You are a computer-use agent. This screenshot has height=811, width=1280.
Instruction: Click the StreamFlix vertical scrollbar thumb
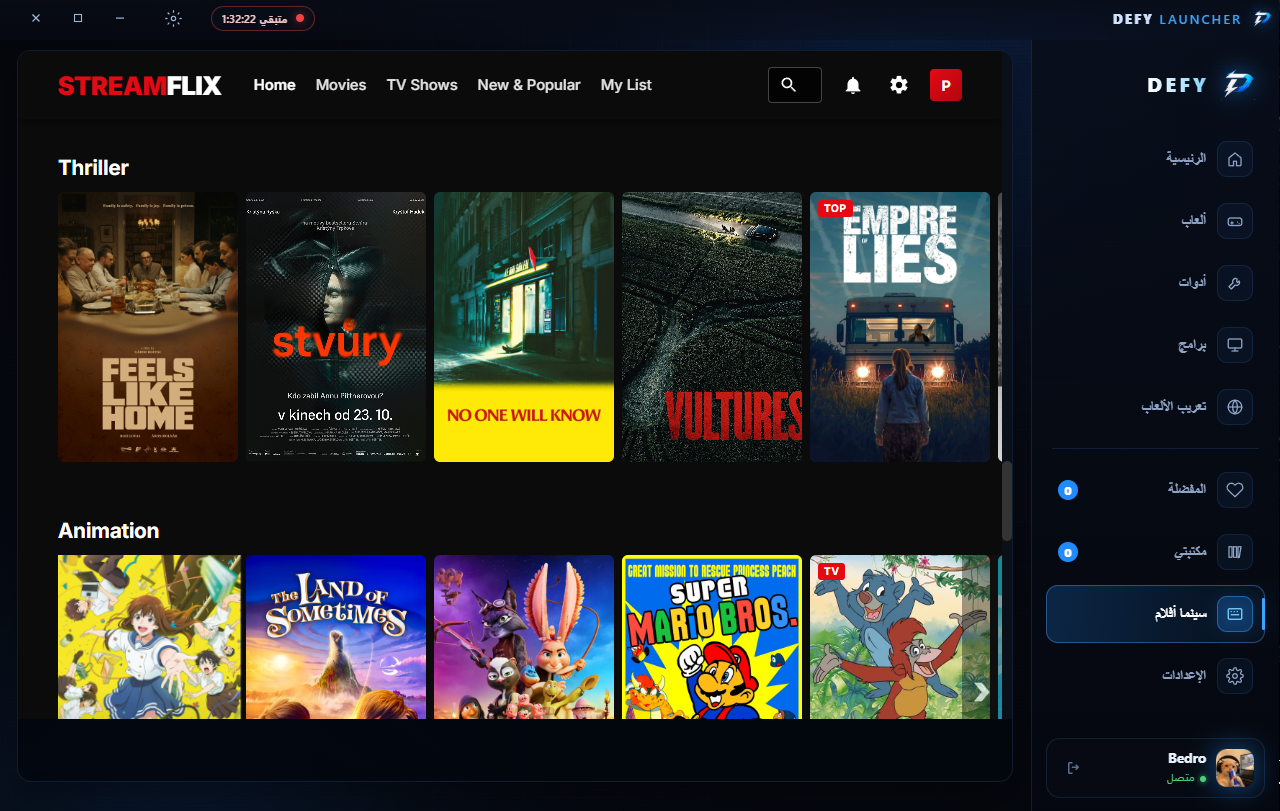(1007, 501)
